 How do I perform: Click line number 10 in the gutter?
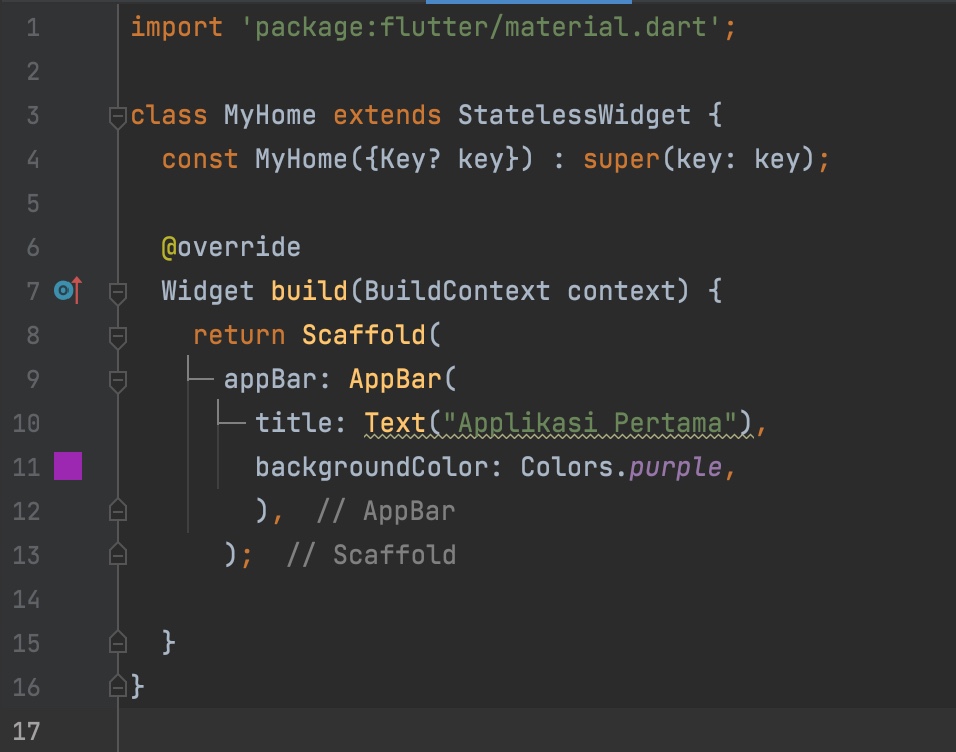[26, 423]
